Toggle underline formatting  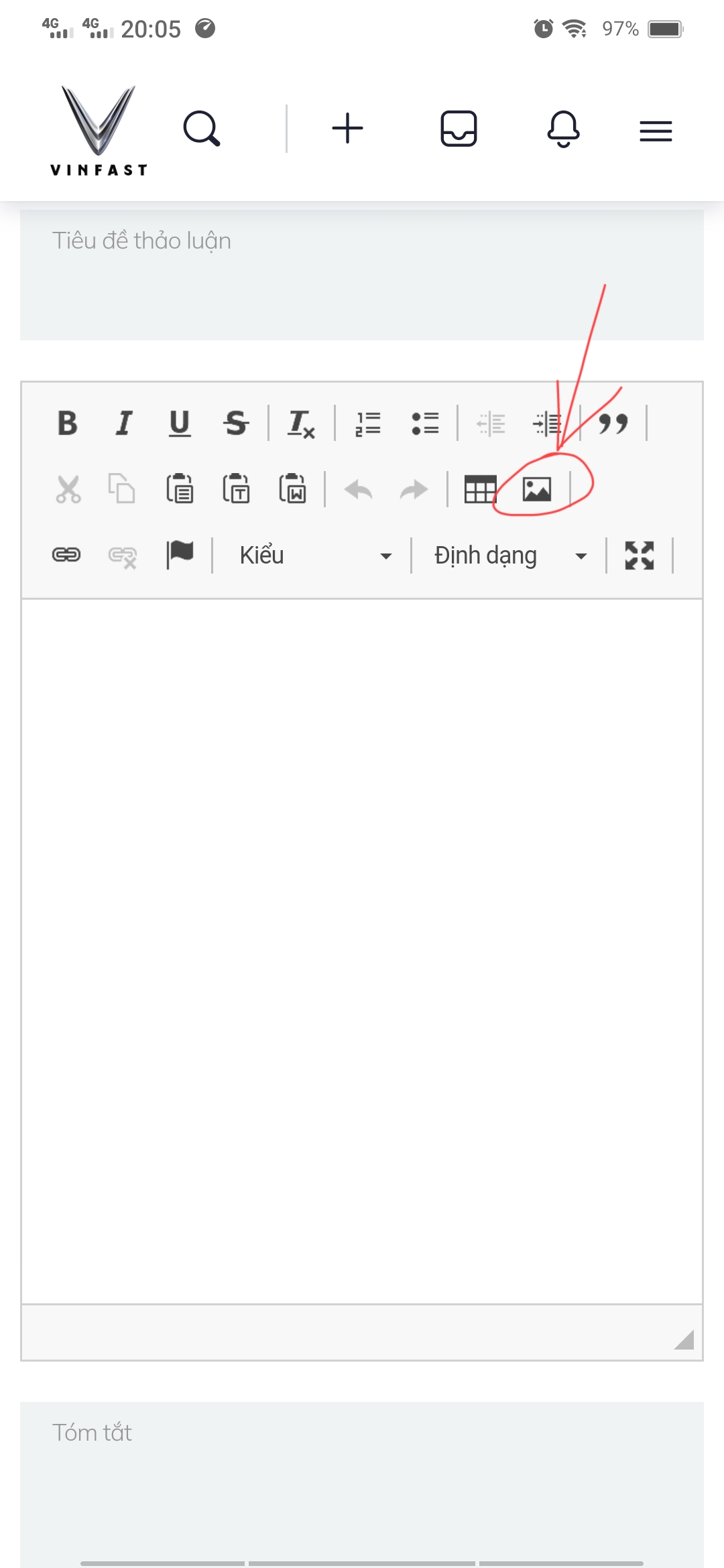coord(180,423)
